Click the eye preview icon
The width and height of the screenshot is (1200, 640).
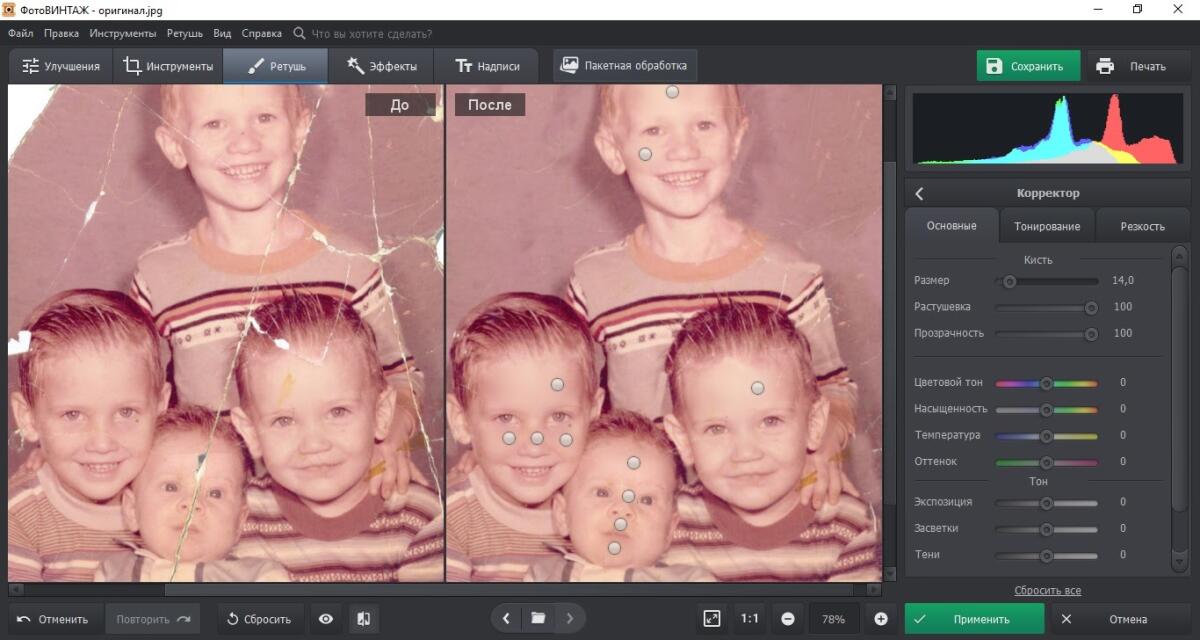coord(326,619)
